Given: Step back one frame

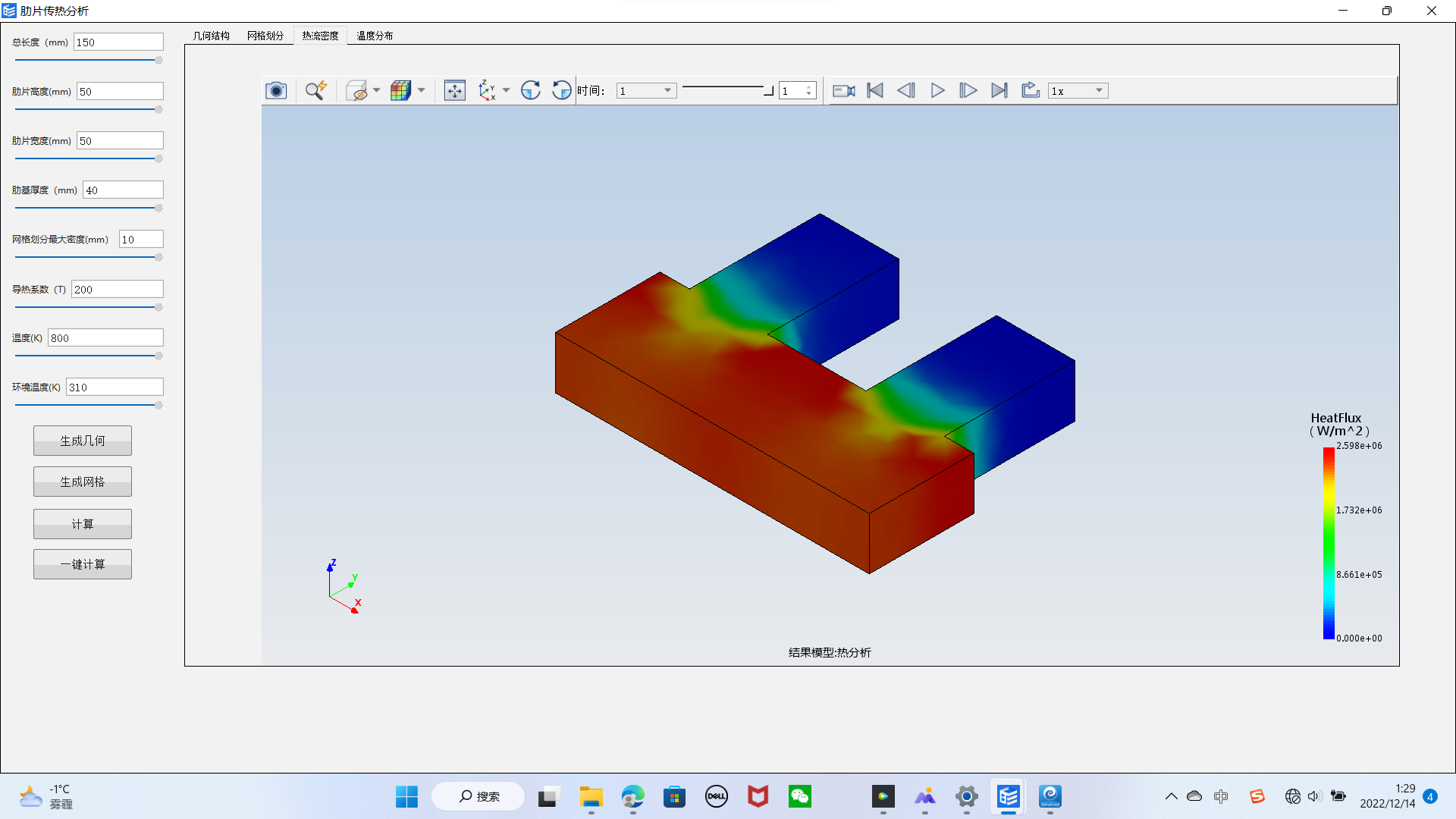Looking at the screenshot, I should (x=906, y=91).
